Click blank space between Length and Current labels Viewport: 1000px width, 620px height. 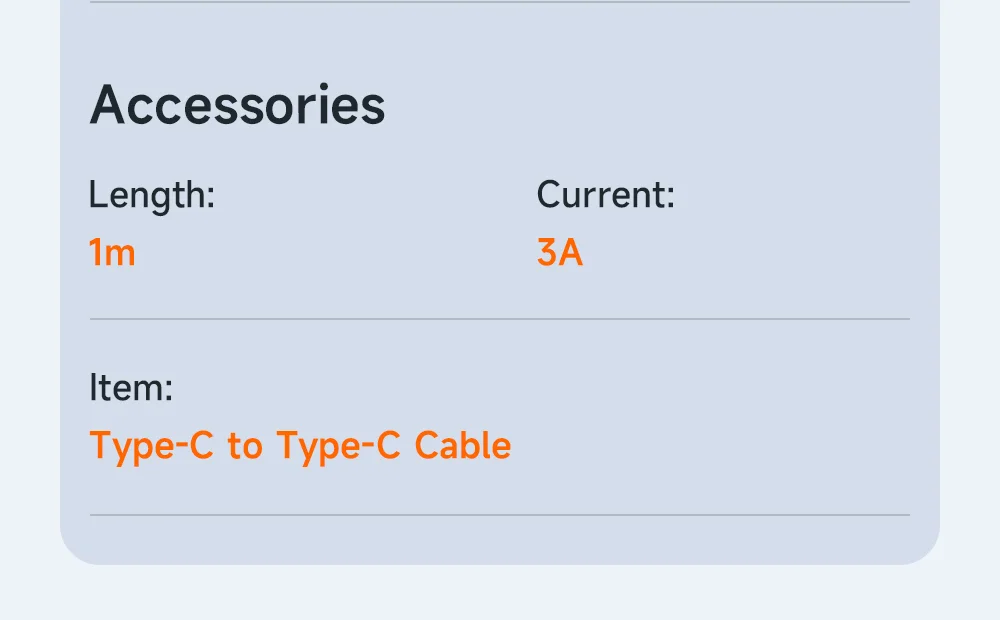pyautogui.click(x=376, y=195)
